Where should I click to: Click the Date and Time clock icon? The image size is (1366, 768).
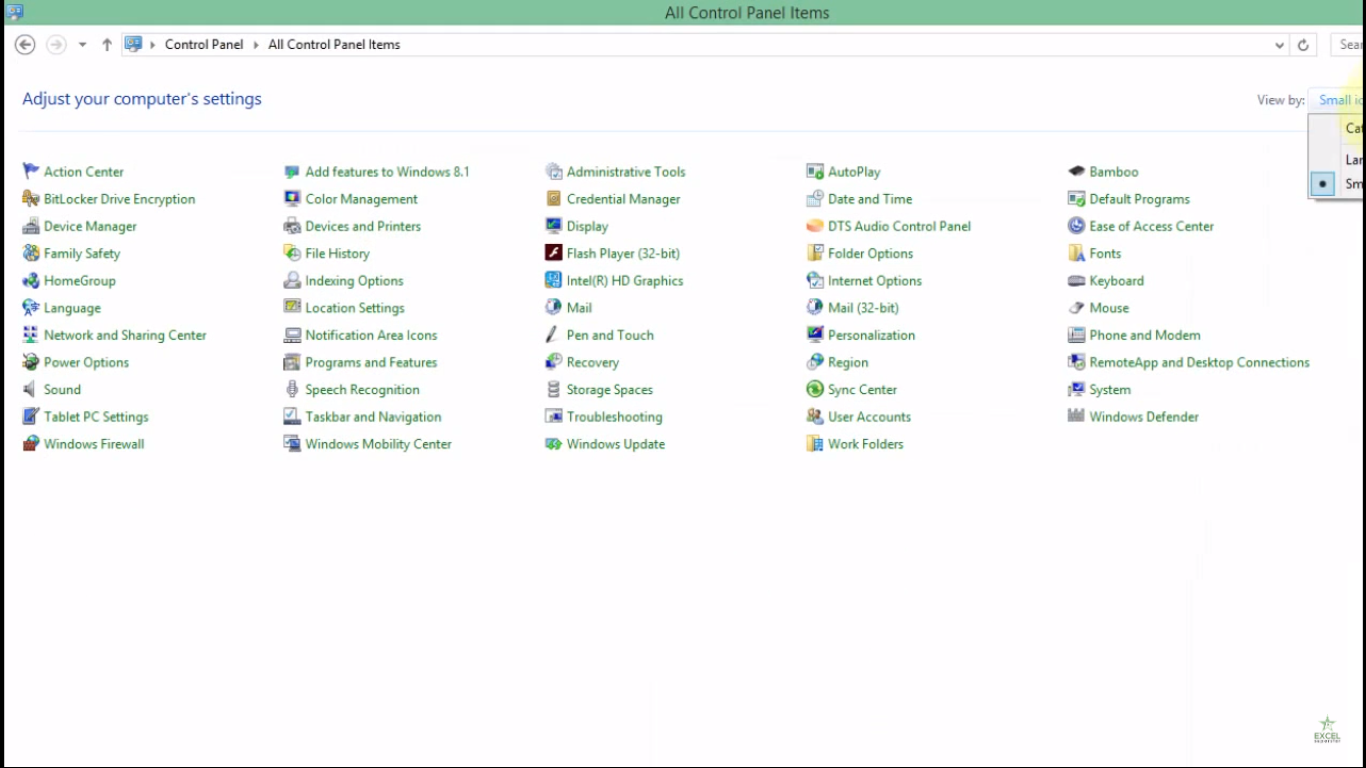point(815,199)
